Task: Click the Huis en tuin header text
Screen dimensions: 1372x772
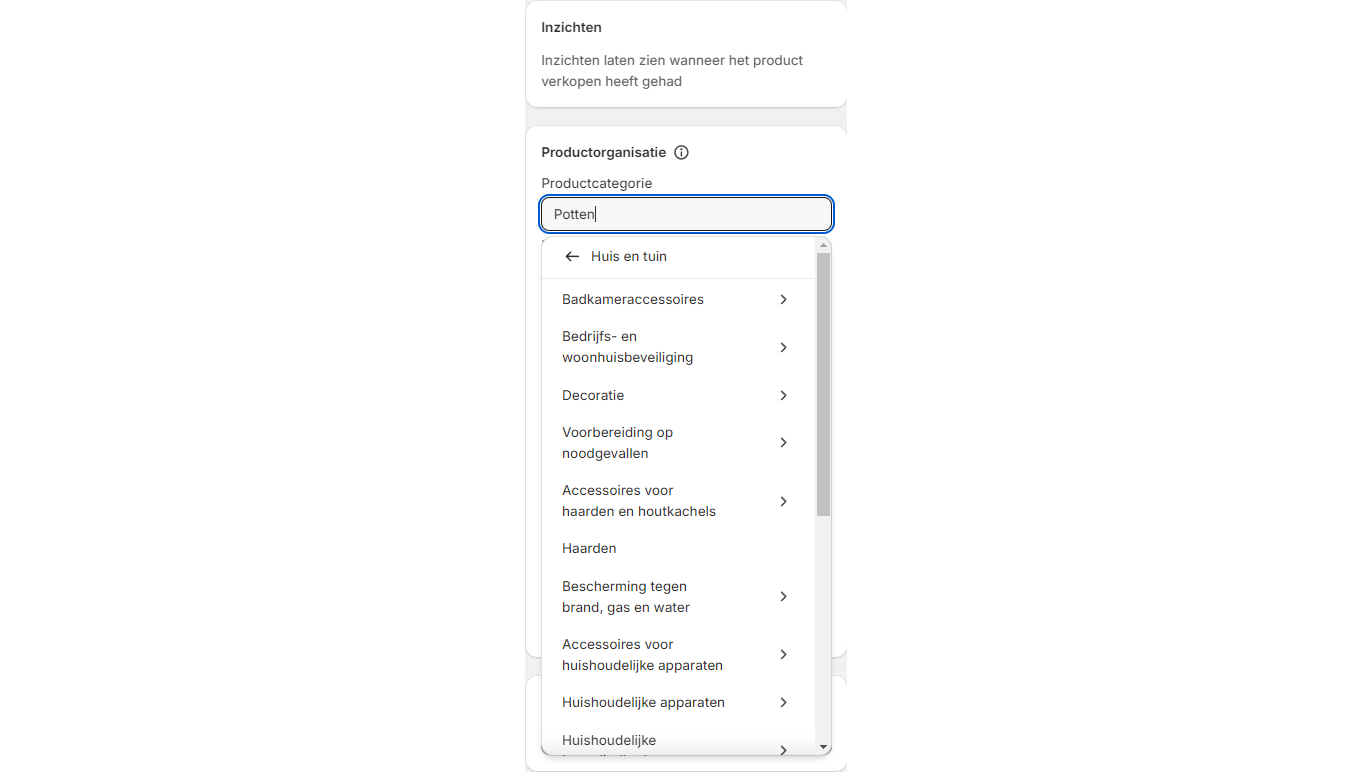Action: (629, 257)
